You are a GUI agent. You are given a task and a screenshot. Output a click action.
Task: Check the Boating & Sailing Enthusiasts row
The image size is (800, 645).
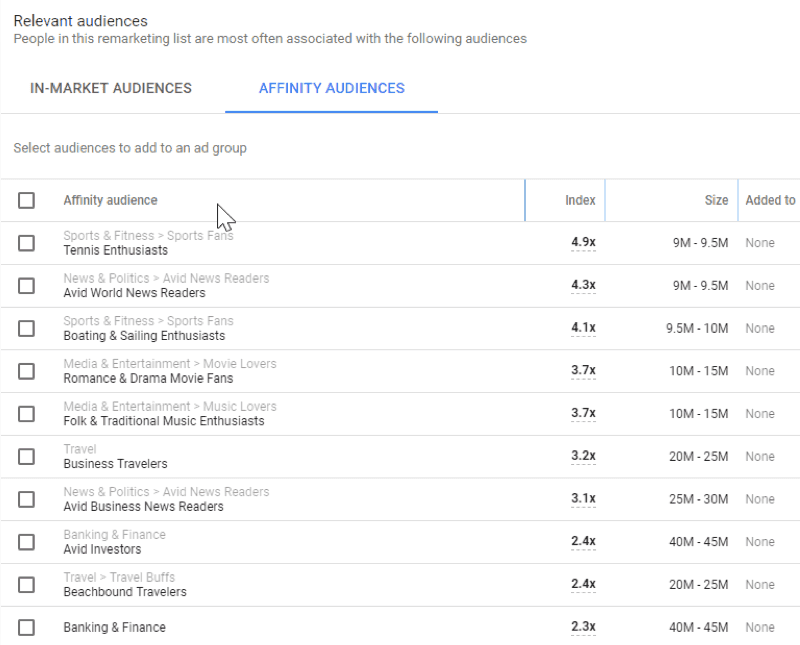(x=26, y=328)
